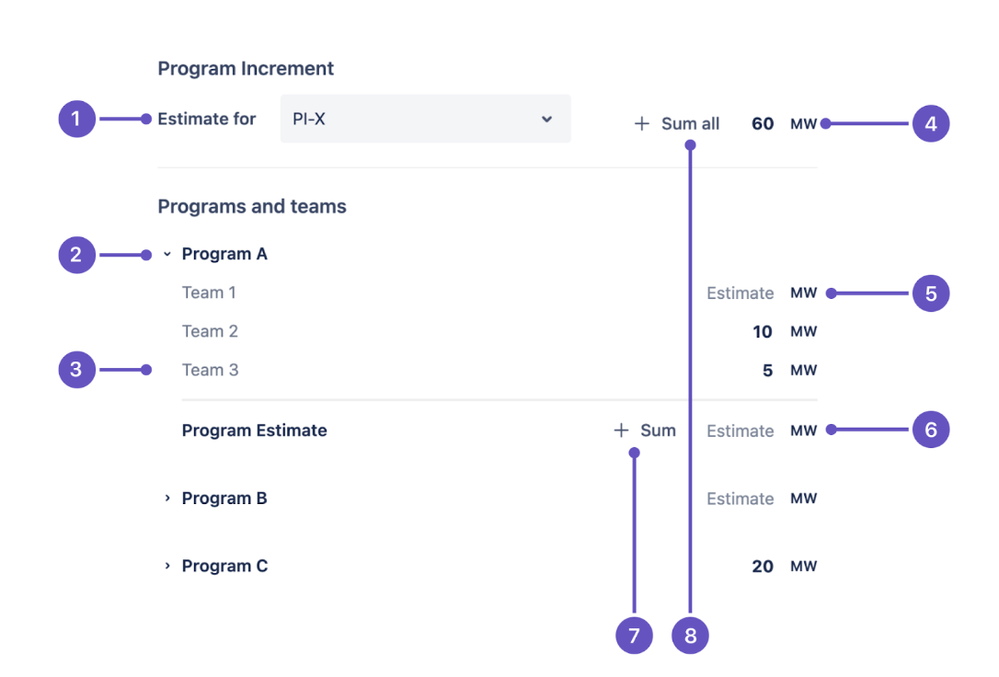Click the purple annotation marker 2
Viewport: 999px width, 677px height.
76,255
